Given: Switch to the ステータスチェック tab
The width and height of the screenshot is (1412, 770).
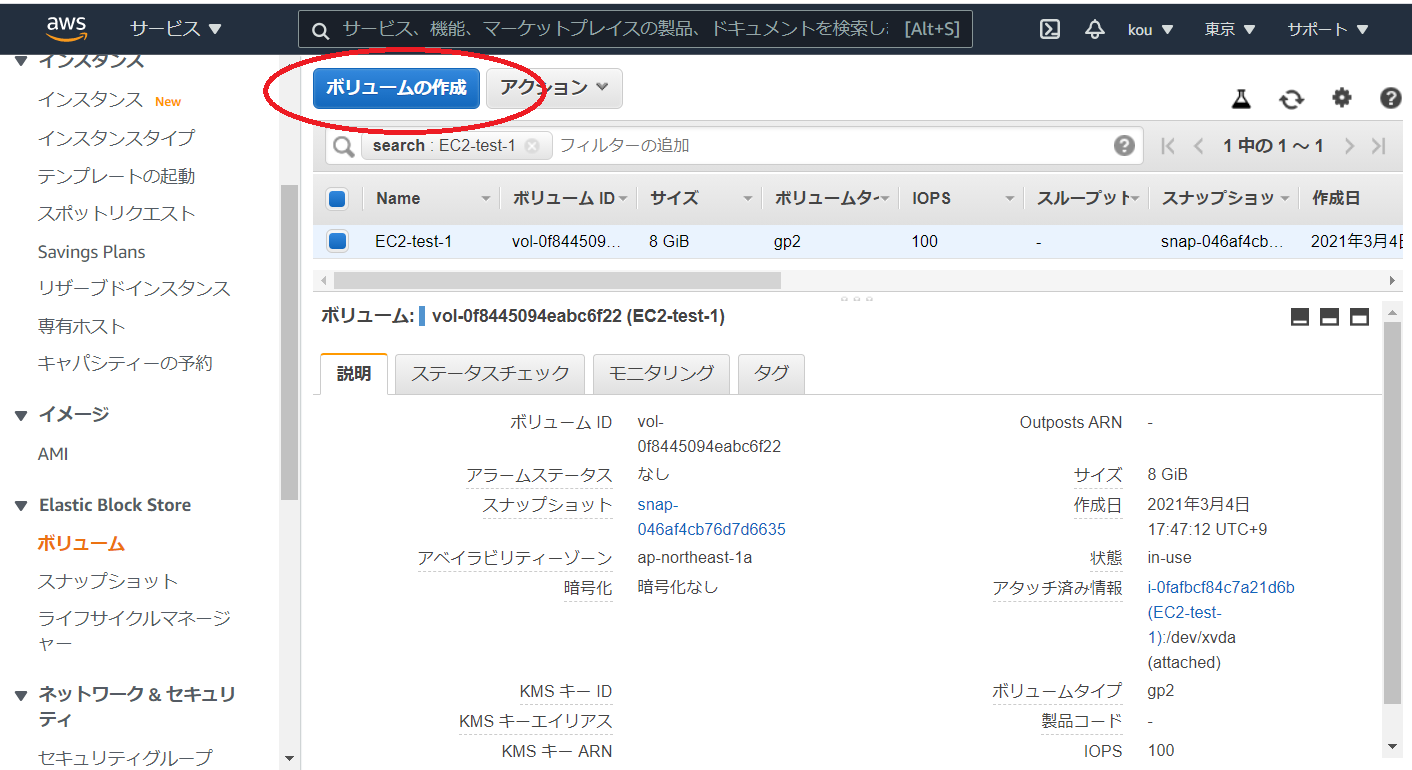Looking at the screenshot, I should tap(490, 374).
